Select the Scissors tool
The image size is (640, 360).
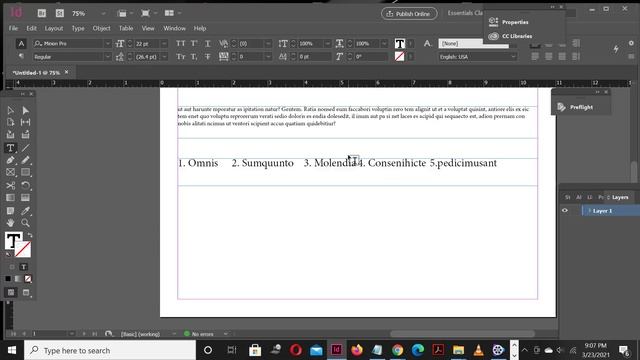[10, 186]
